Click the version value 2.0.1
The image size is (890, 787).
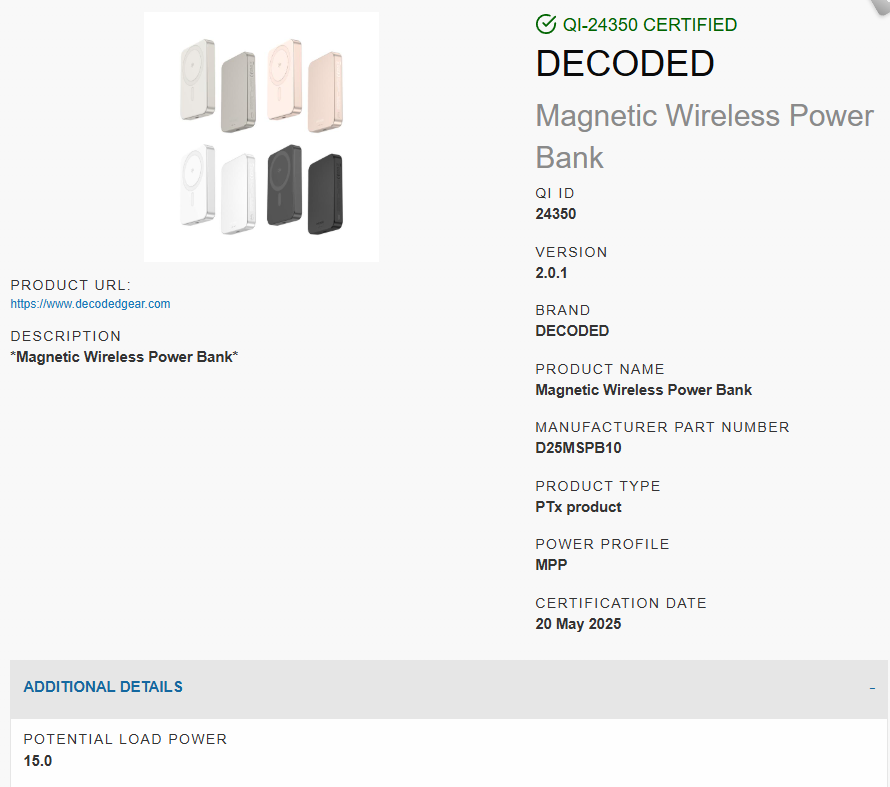click(x=551, y=273)
